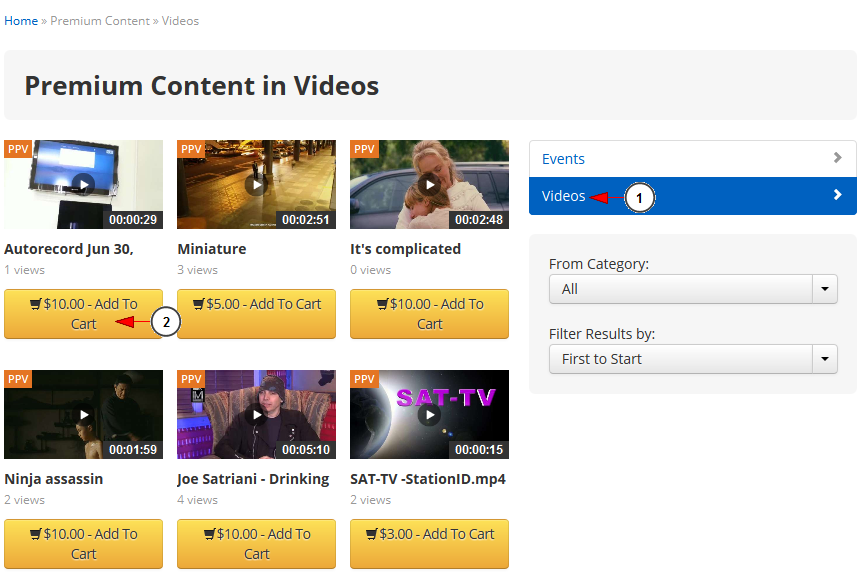Click the 00:00:29 duration label
865x587 pixels.
(x=133, y=220)
